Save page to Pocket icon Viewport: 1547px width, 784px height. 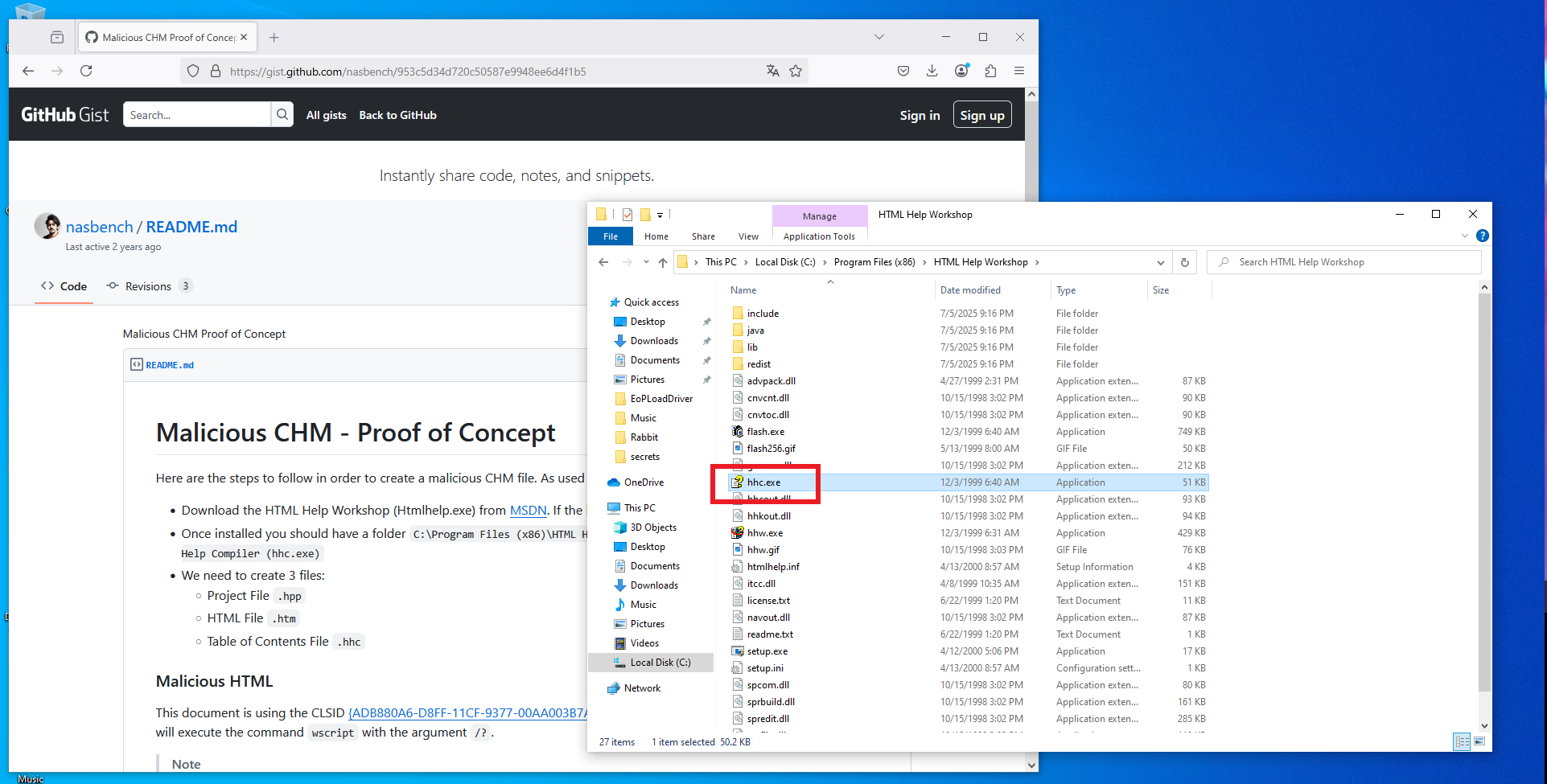coord(903,71)
